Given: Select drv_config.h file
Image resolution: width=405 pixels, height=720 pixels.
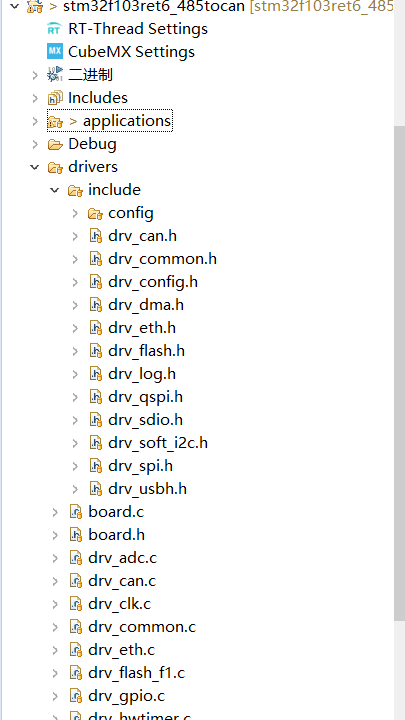Looking at the screenshot, I should coord(153,282).
